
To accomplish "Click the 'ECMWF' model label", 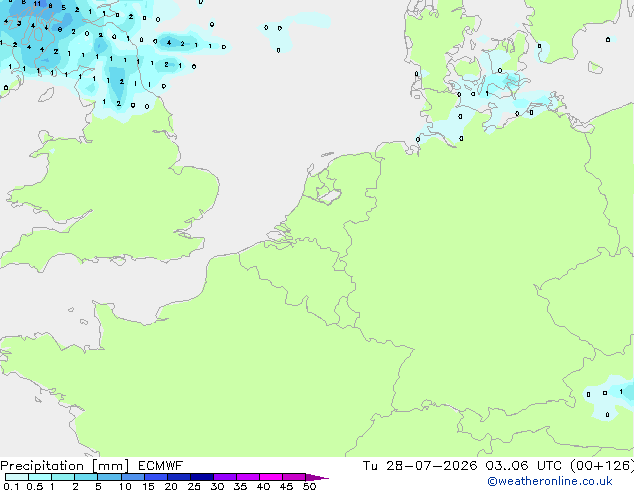I will point(160,466).
